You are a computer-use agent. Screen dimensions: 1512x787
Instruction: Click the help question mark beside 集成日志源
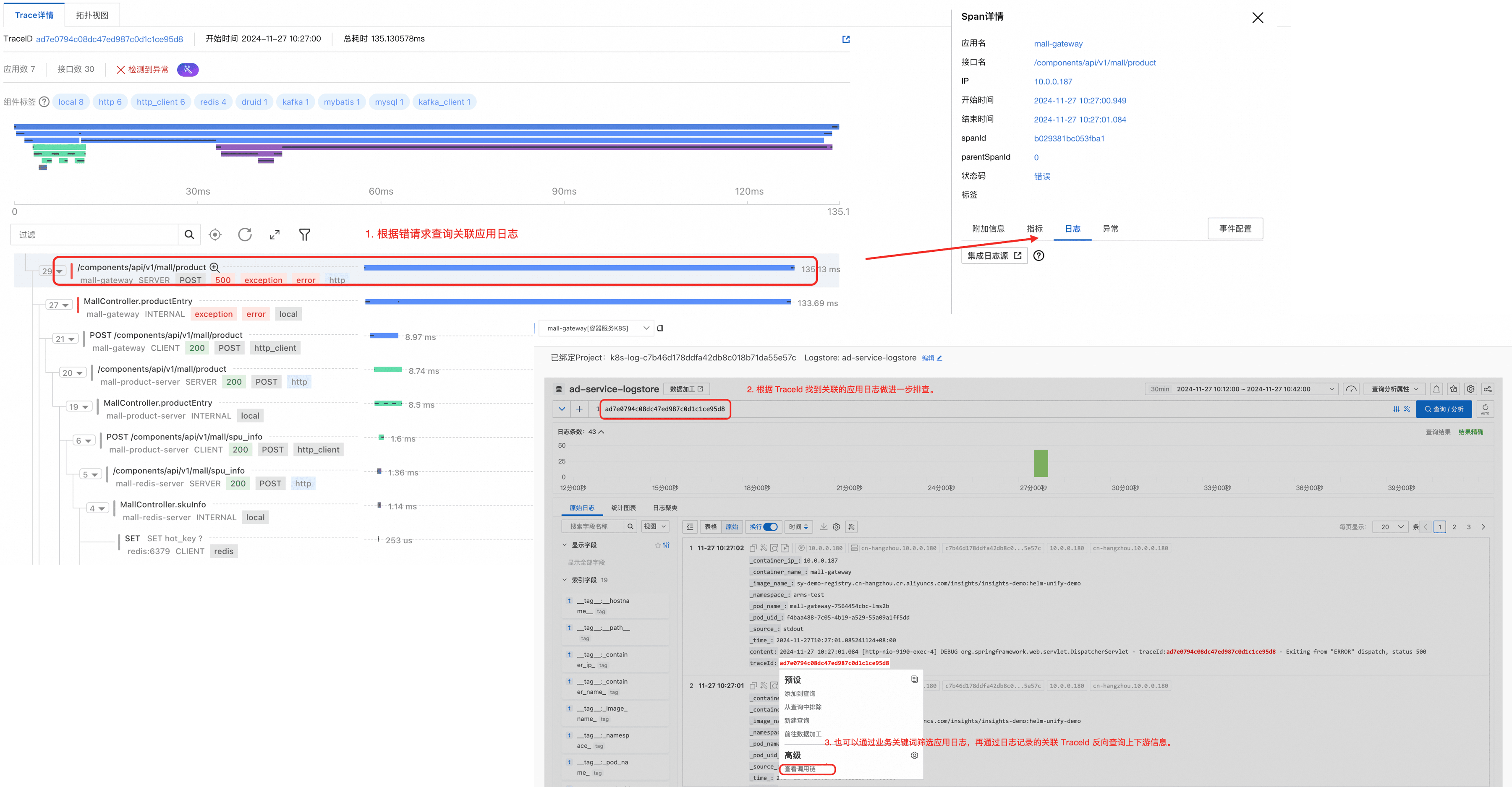1039,255
